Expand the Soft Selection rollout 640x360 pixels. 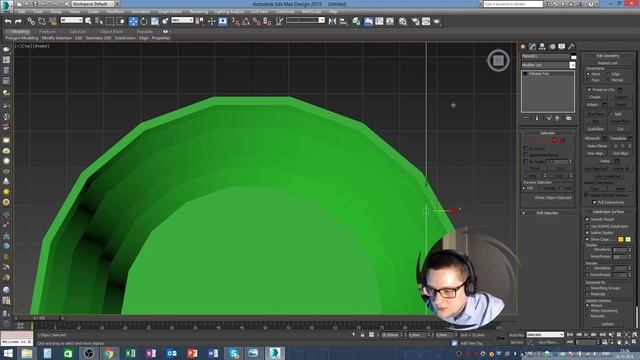pyautogui.click(x=547, y=213)
